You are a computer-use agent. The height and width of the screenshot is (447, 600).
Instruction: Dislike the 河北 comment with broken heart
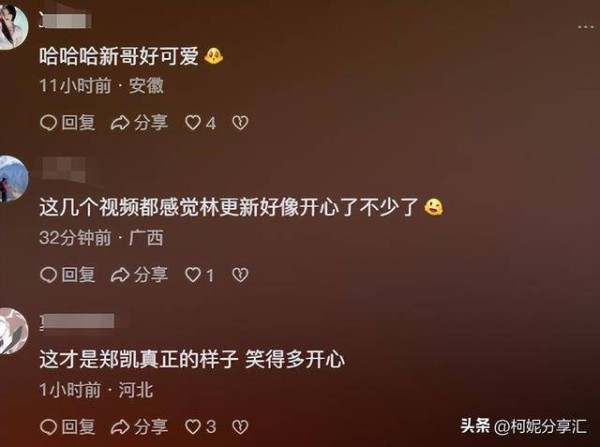[240, 427]
